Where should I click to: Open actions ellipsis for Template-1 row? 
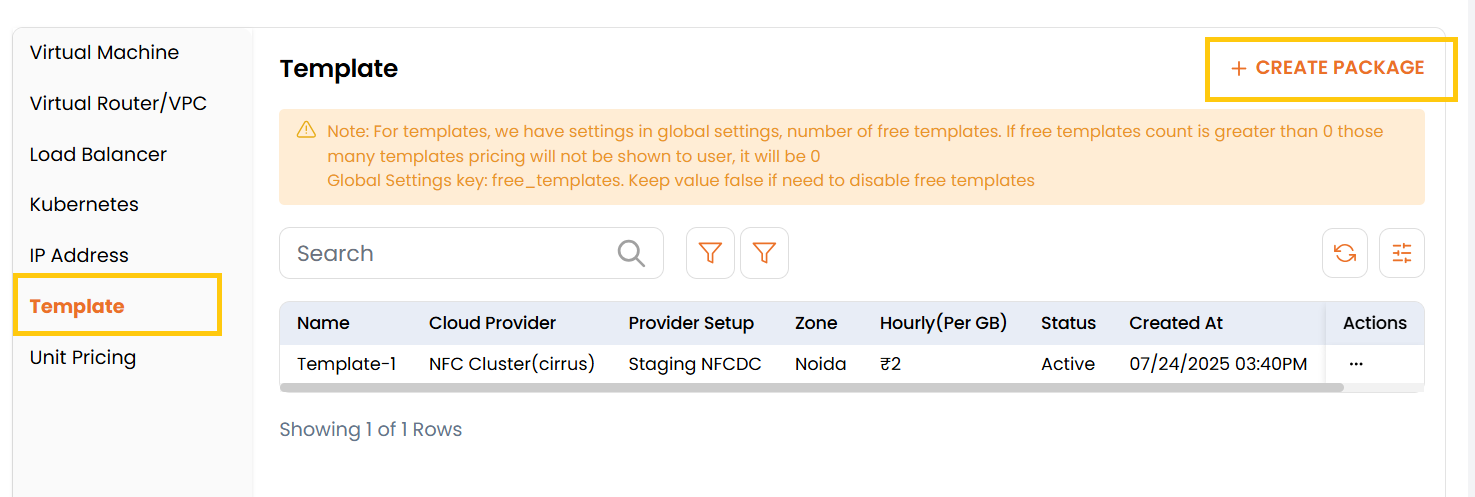pyautogui.click(x=1356, y=364)
